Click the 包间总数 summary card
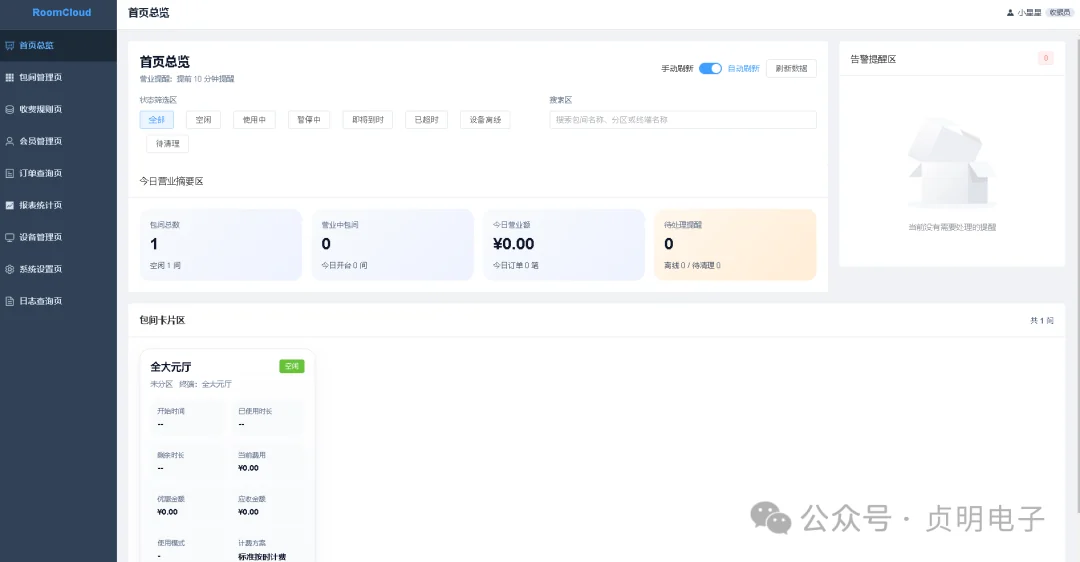Screen dimensions: 1080x562 [x=220, y=244]
